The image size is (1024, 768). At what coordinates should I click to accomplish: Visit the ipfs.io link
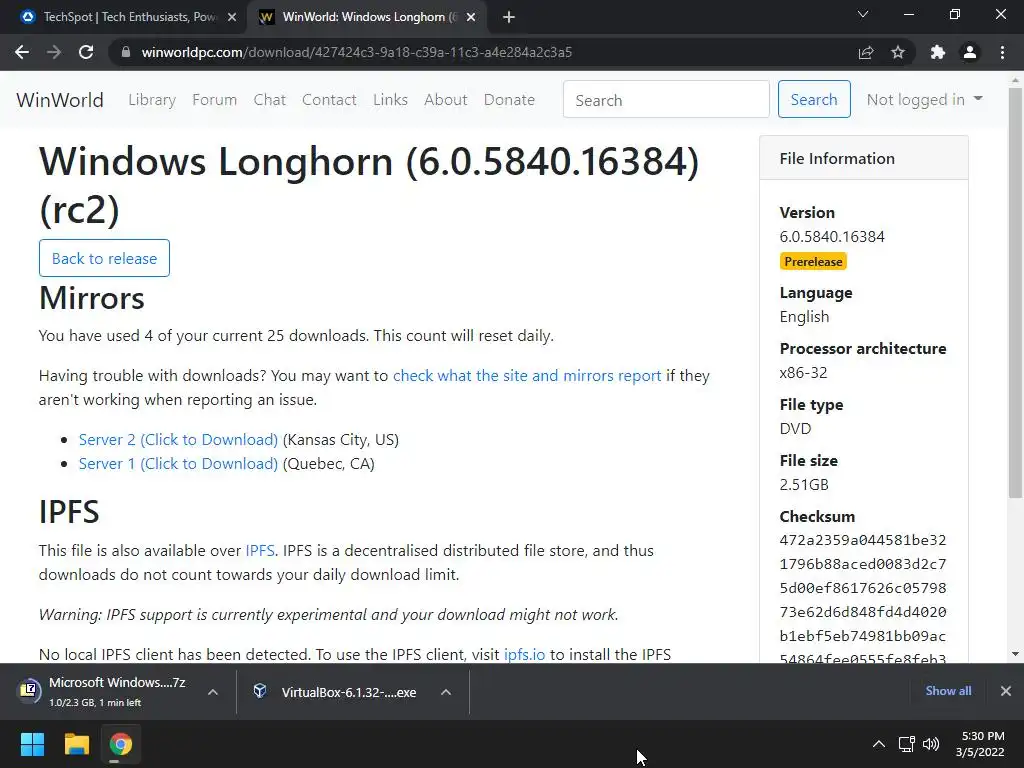524,654
